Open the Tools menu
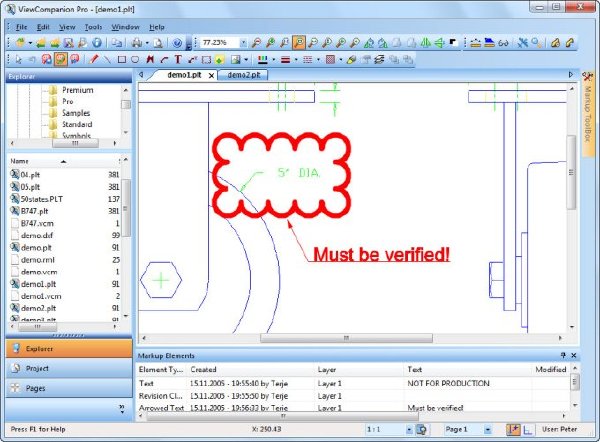 coord(93,27)
